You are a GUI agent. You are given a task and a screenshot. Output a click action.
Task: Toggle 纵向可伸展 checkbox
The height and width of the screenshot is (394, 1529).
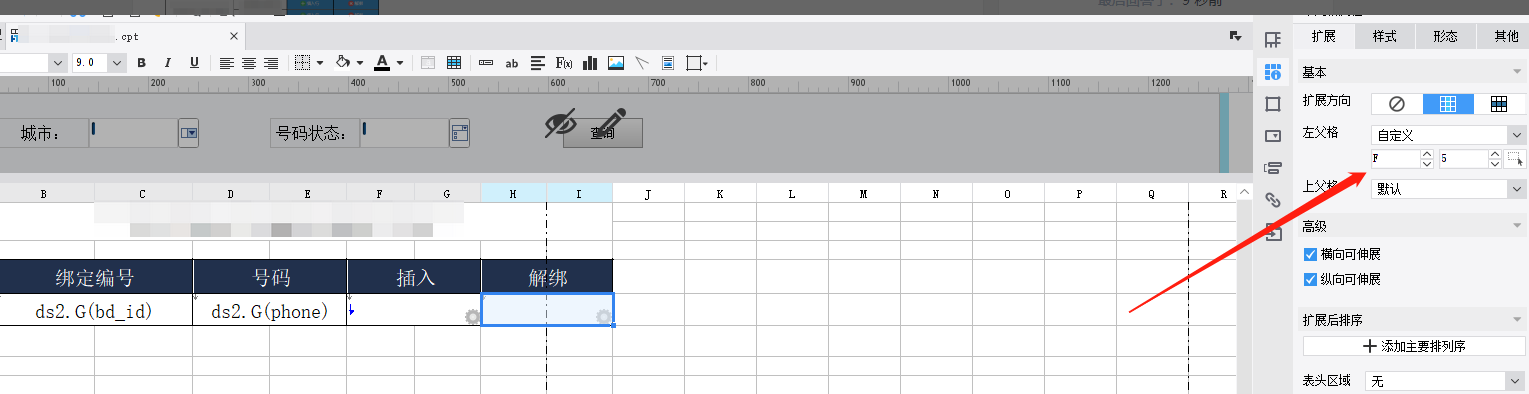point(1311,279)
